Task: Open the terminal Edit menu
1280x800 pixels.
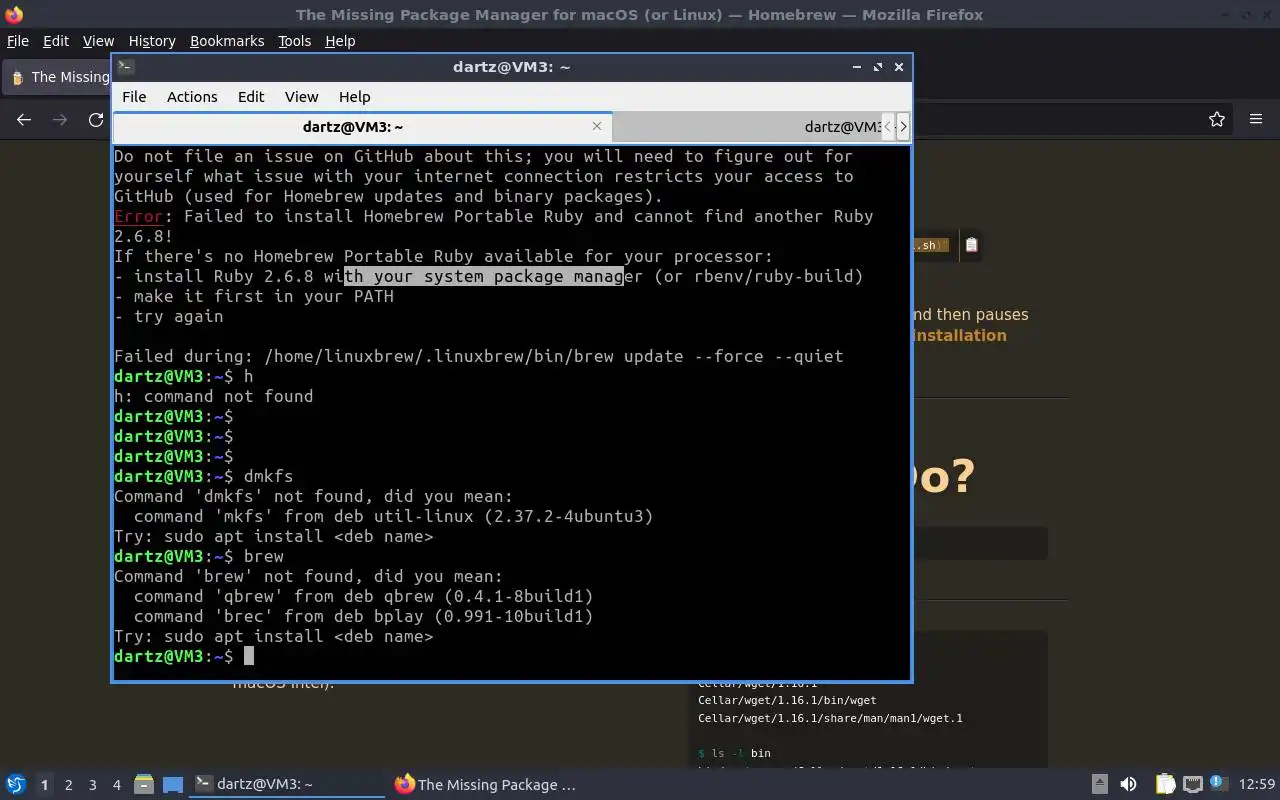Action: point(251,97)
